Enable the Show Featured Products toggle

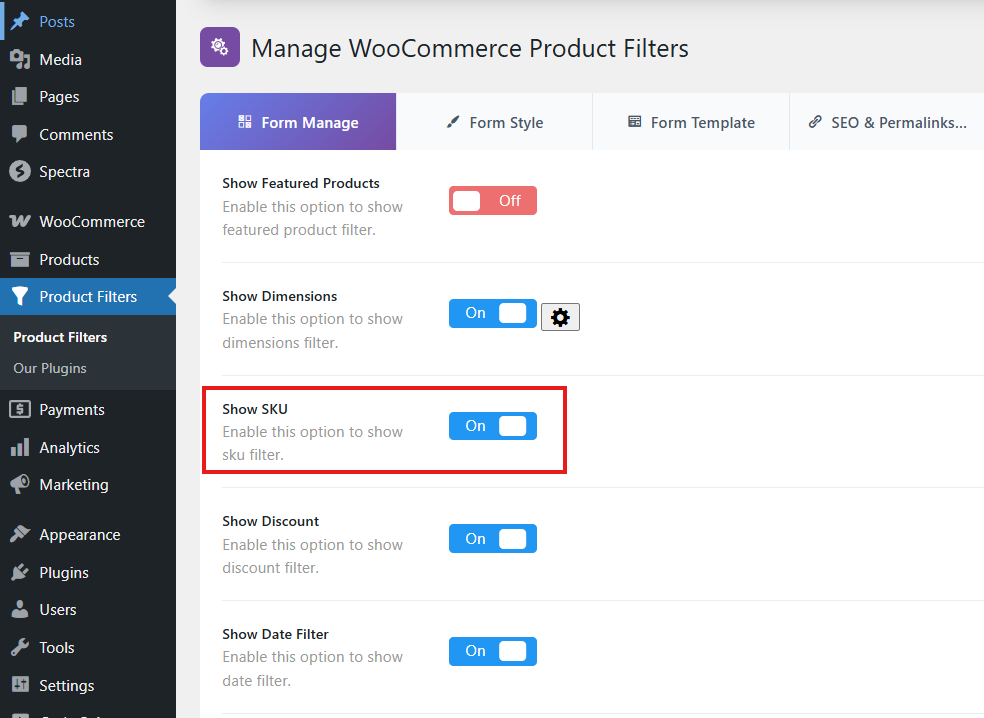[x=493, y=201]
